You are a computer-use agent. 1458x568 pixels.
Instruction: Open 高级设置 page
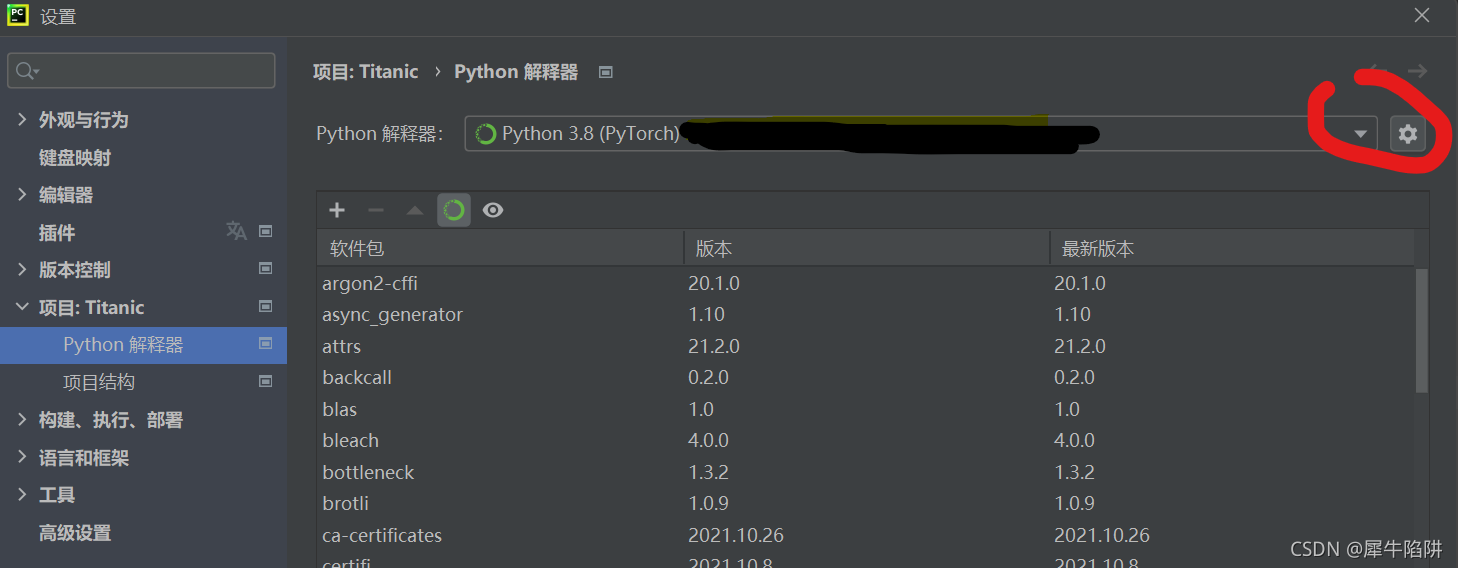(75, 533)
